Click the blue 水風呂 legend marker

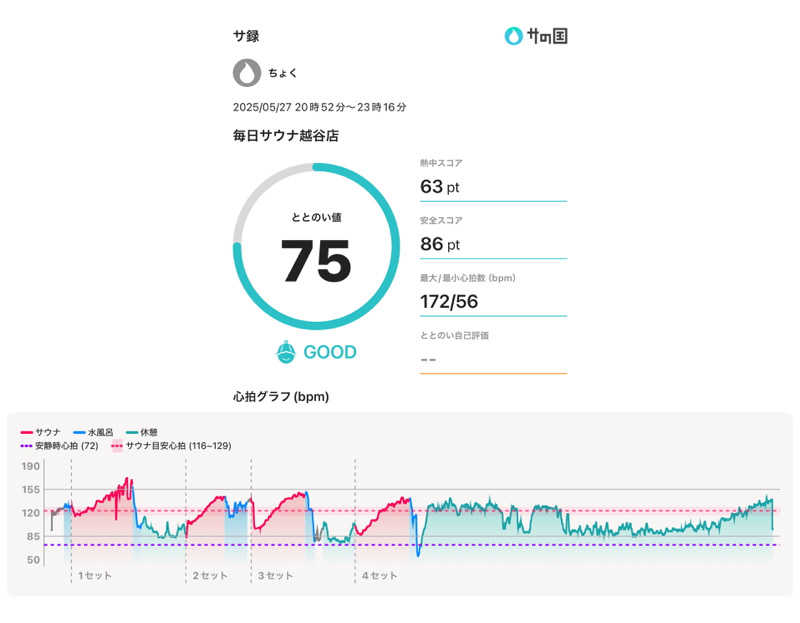point(81,432)
